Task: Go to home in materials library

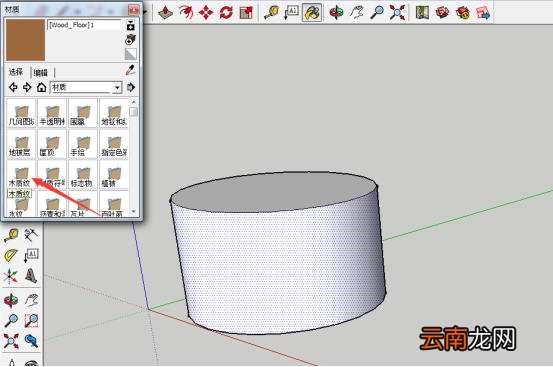Action: 42,87
